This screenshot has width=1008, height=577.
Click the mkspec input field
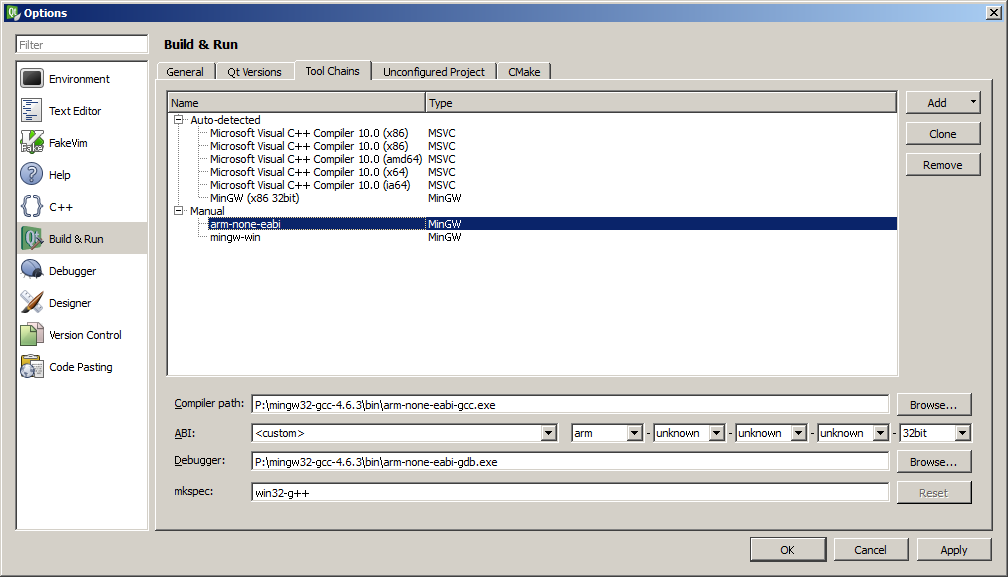tap(570, 493)
